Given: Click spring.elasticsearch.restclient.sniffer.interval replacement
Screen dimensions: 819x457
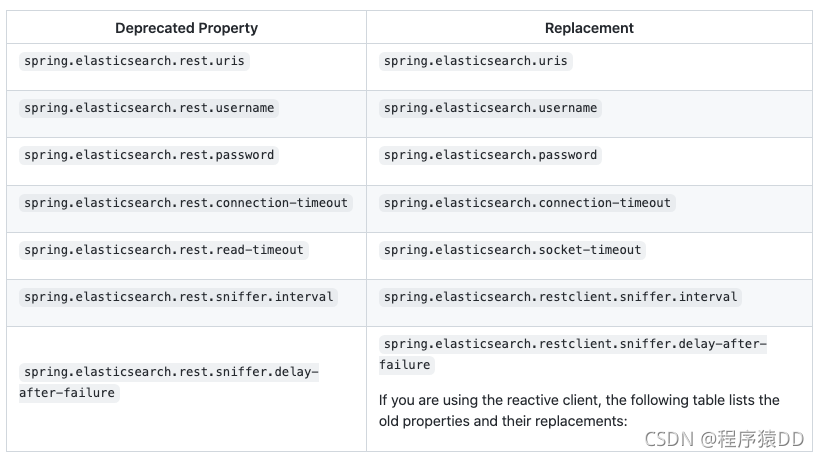Looking at the screenshot, I should (560, 297).
